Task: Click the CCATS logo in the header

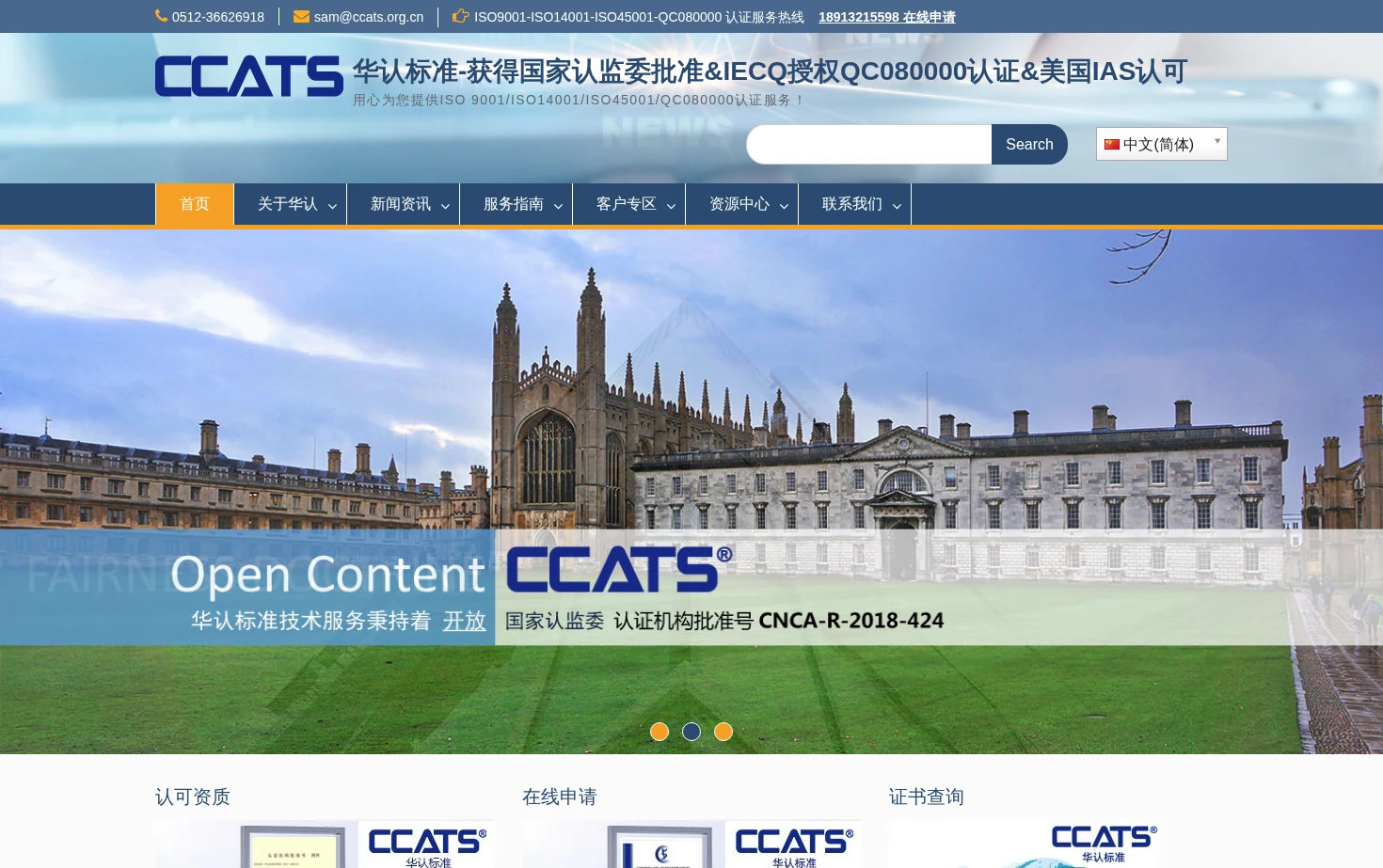Action: tap(249, 76)
